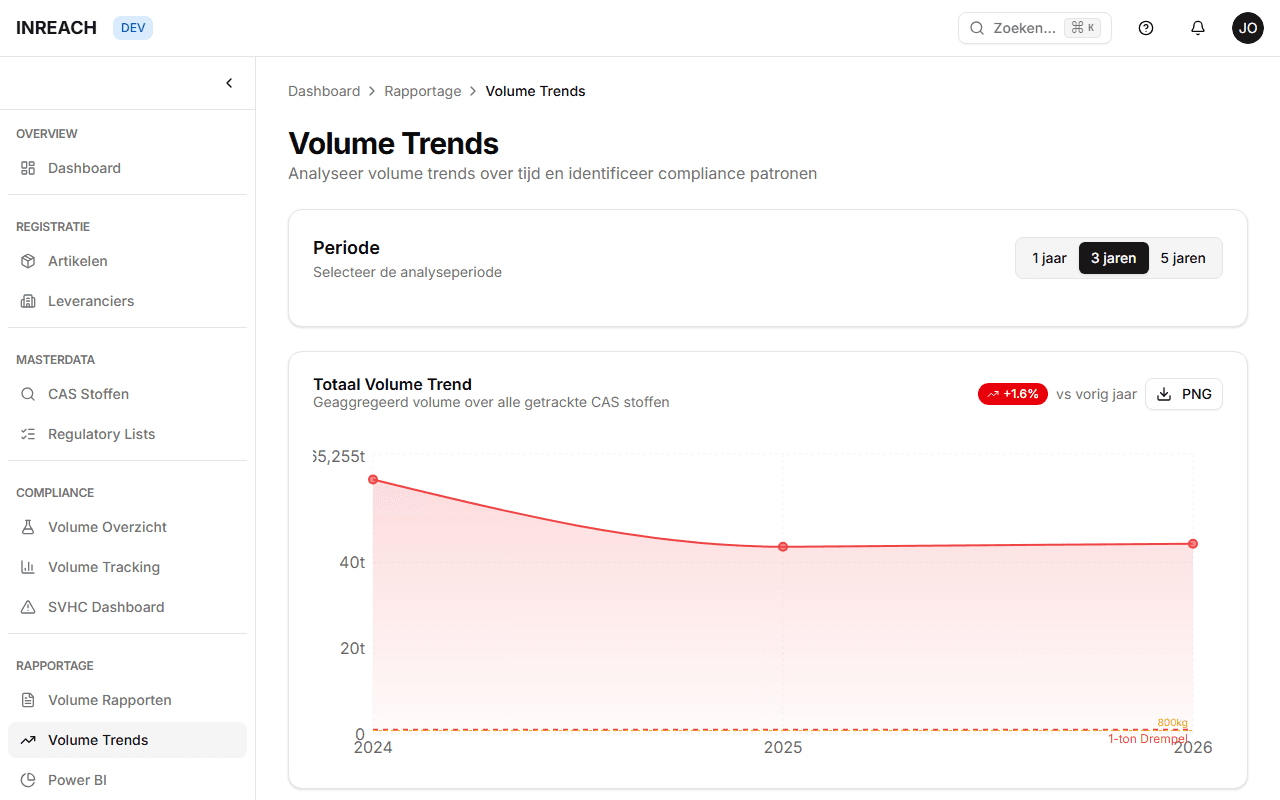The width and height of the screenshot is (1280, 800).
Task: Click the Volume Overzicht flask icon
Action: coord(28,527)
